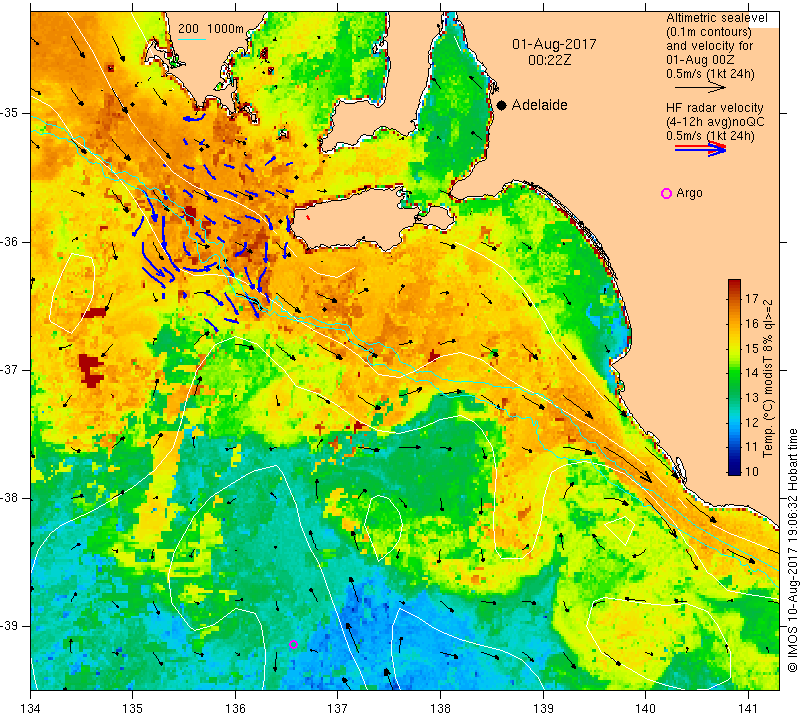This screenshot has height=720, width=800.
Task: Click 'HF radar velocity' legend heading
Action: [715, 108]
